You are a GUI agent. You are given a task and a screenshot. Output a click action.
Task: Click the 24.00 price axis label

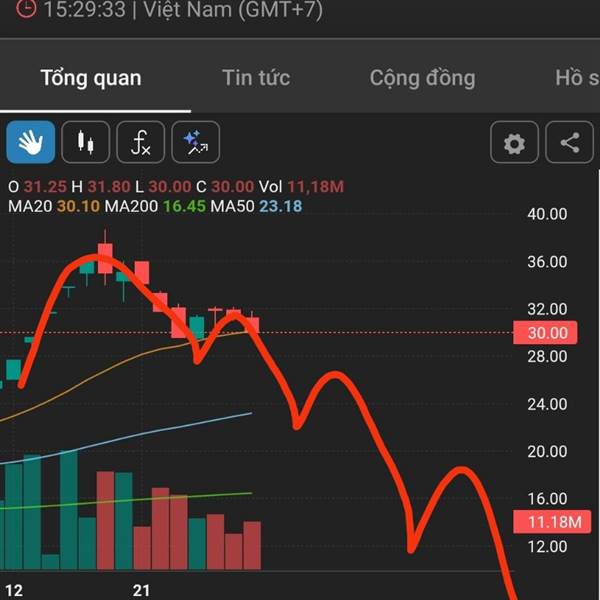tap(547, 404)
